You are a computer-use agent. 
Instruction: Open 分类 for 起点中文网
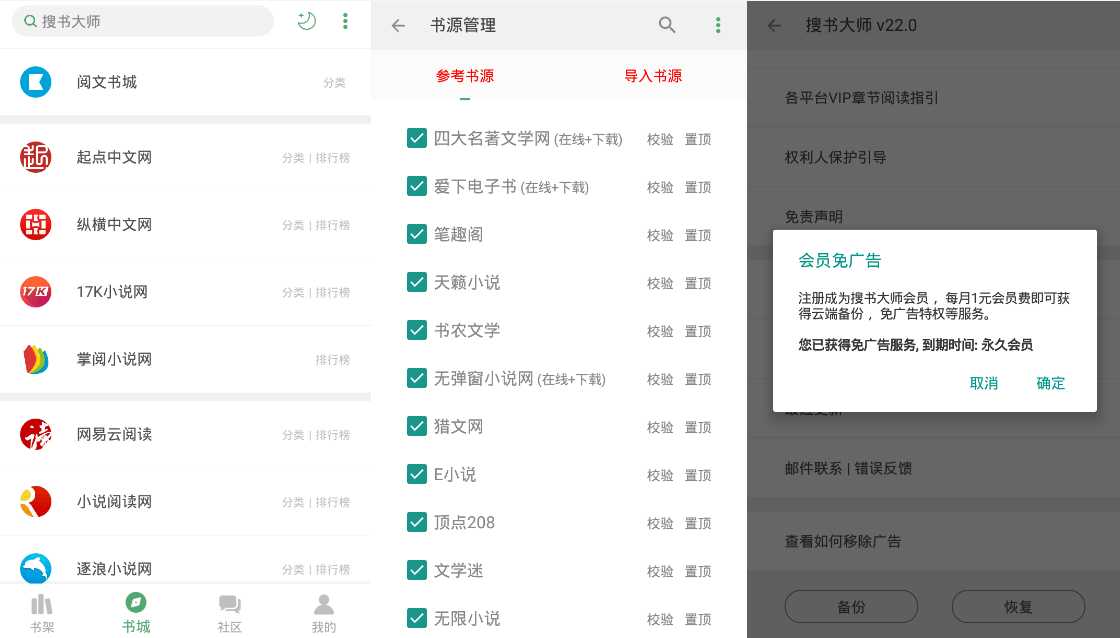(x=293, y=158)
